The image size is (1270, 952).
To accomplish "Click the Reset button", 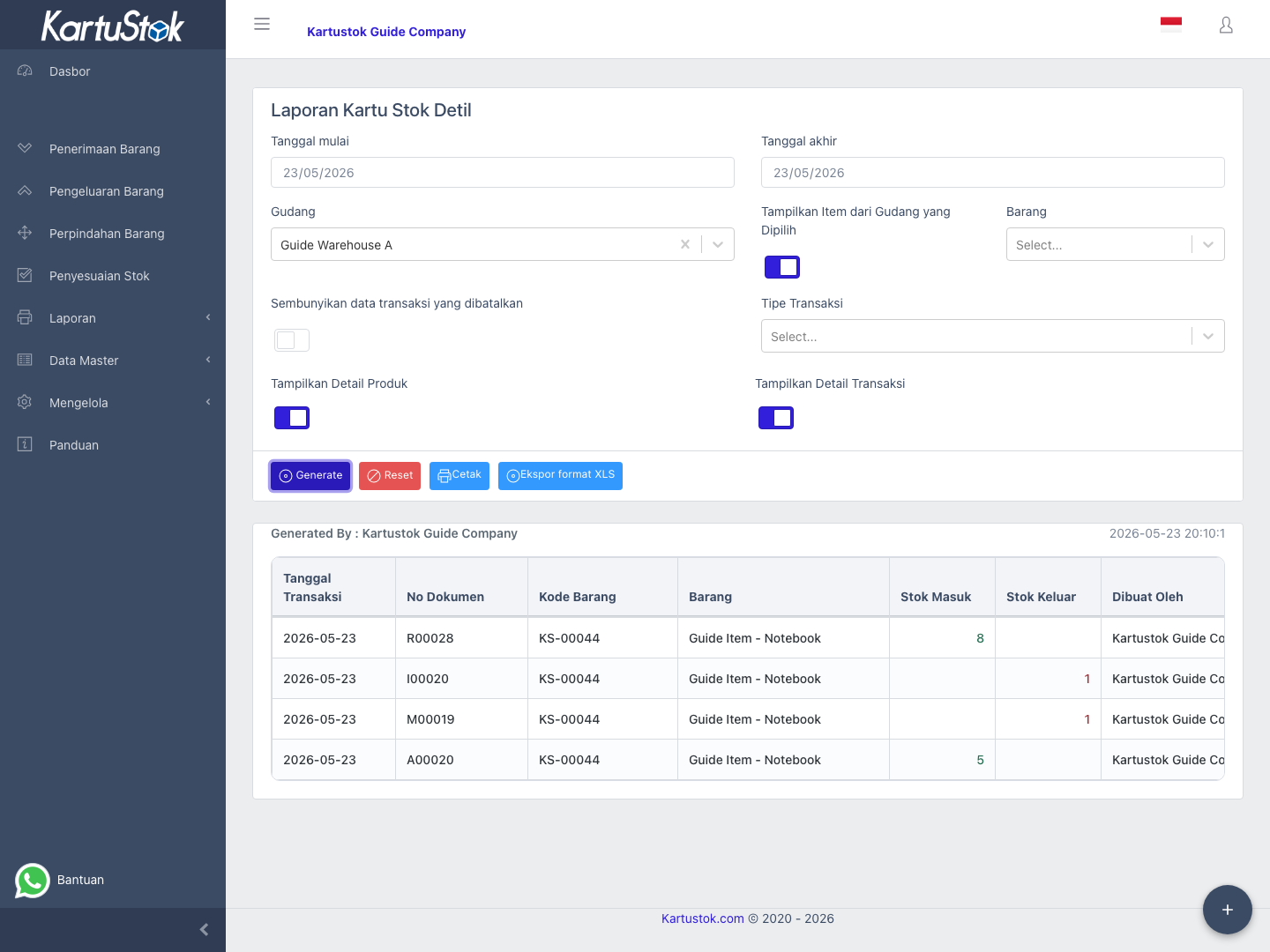I will click(x=390, y=476).
